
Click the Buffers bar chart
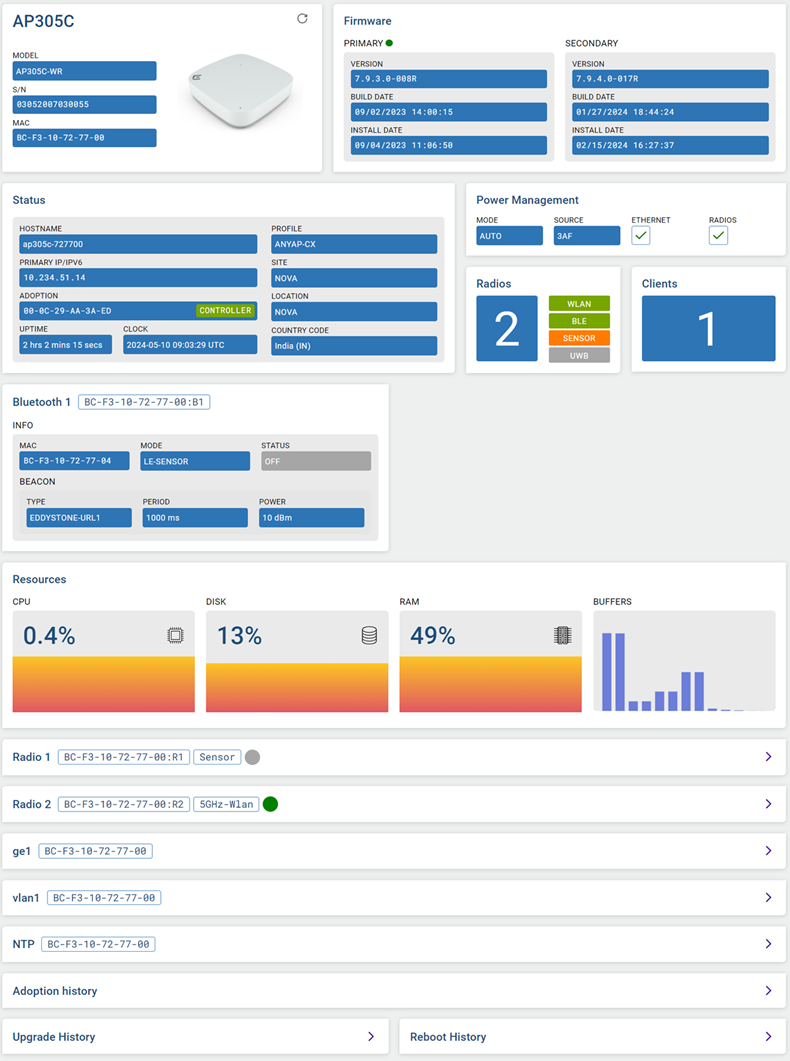pos(684,662)
